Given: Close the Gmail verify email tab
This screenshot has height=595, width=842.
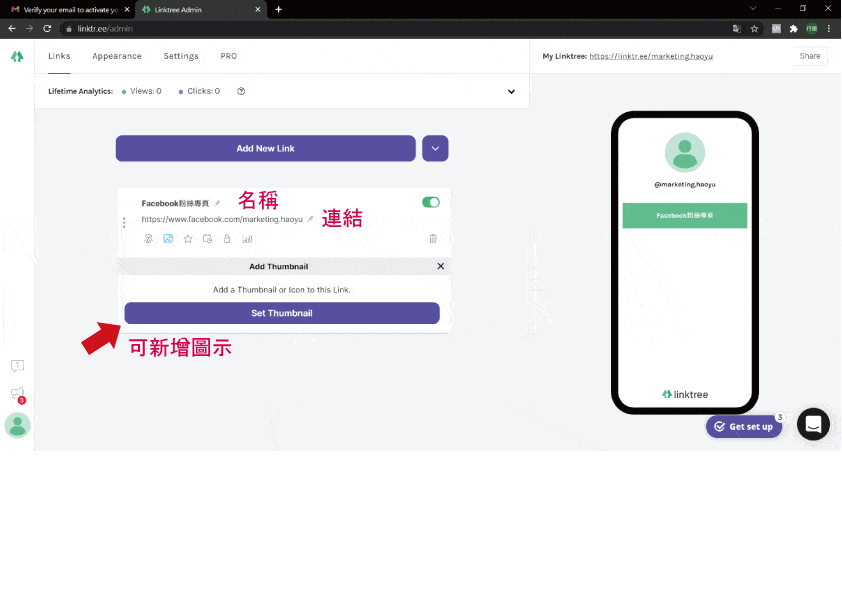Looking at the screenshot, I should pos(127,10).
